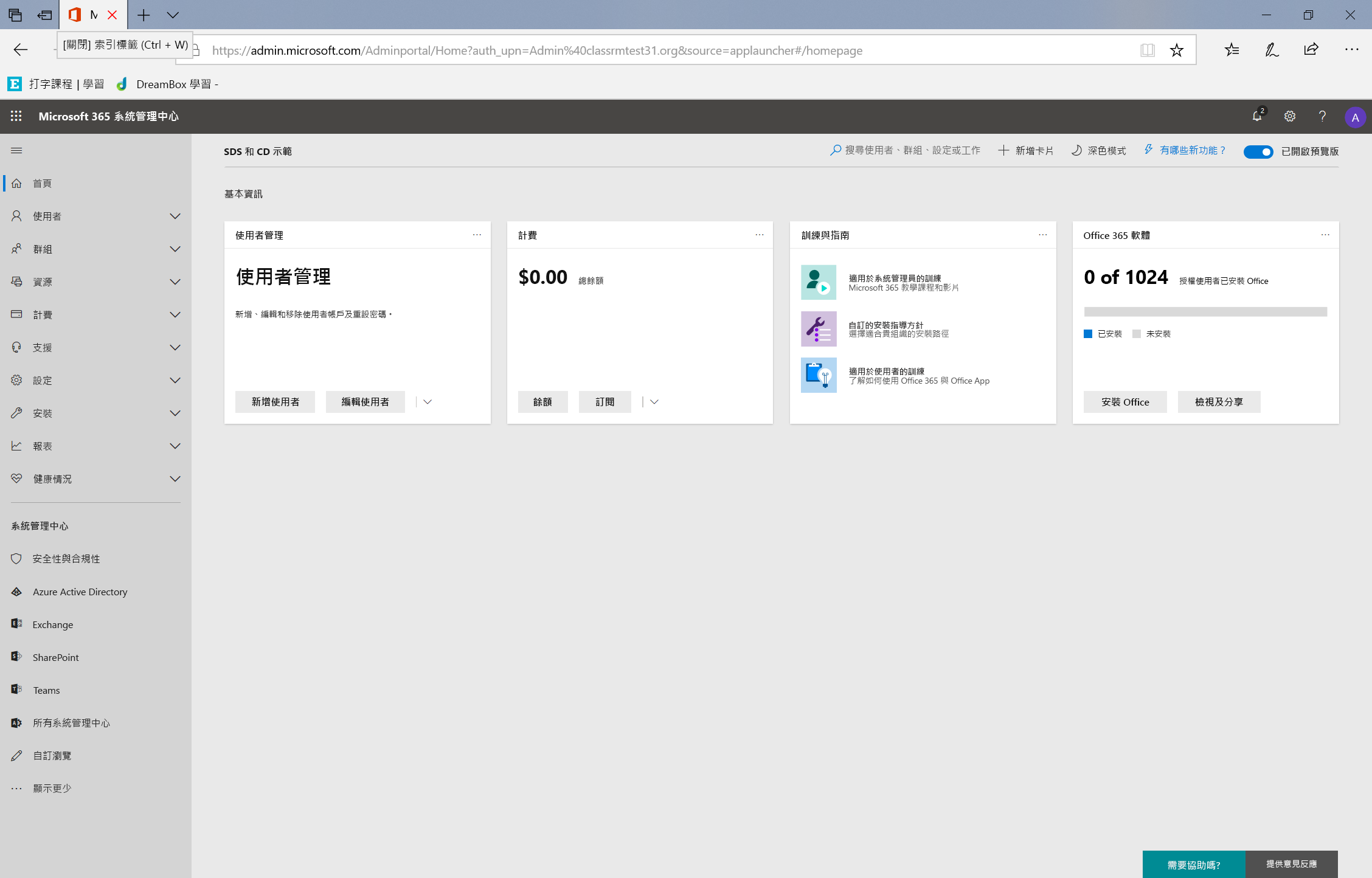The width and height of the screenshot is (1372, 878).
Task: Click the Exchange icon in sidebar
Action: (16, 624)
